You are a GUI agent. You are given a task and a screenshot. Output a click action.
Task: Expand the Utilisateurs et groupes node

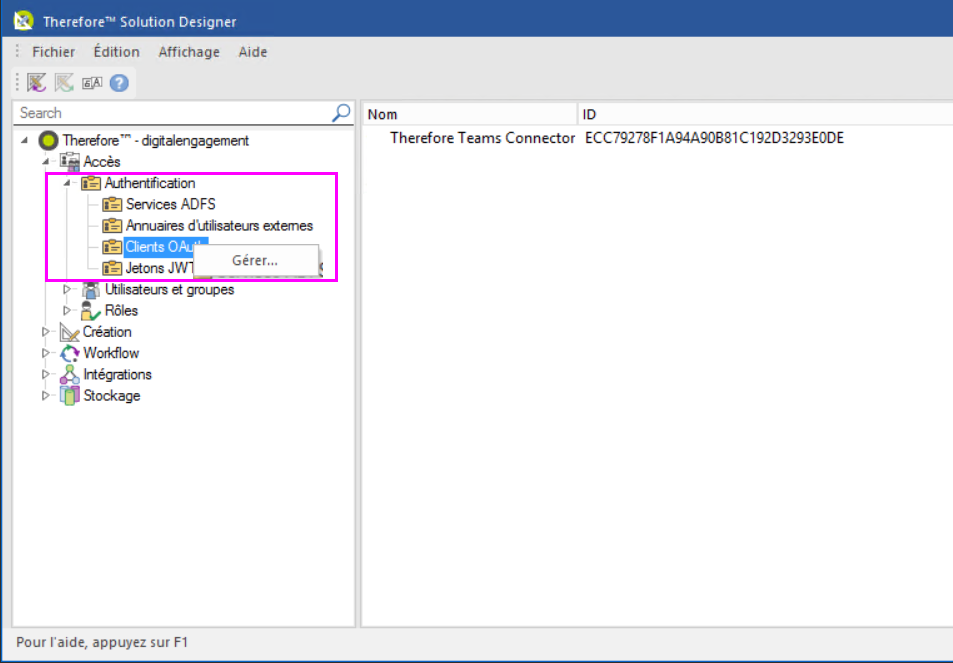67,289
